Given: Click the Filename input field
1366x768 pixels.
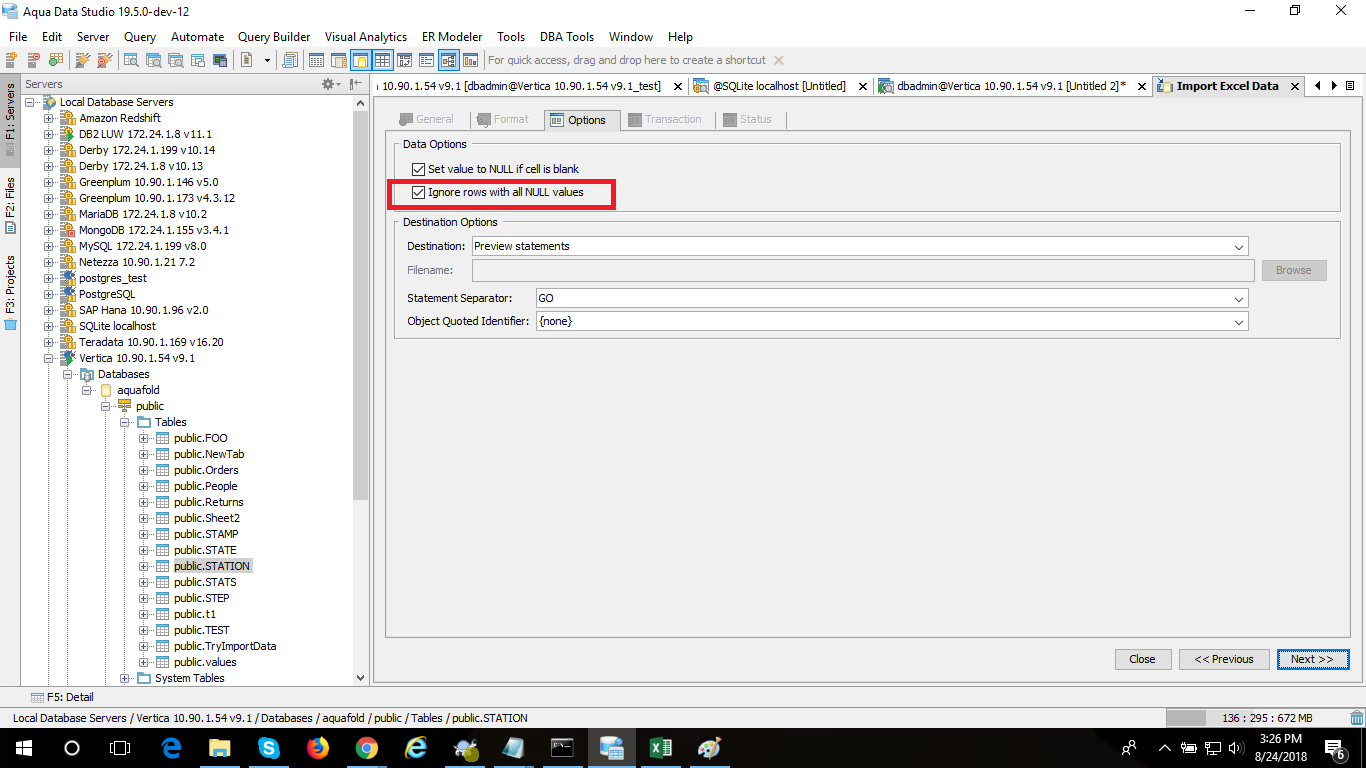Looking at the screenshot, I should (x=863, y=270).
